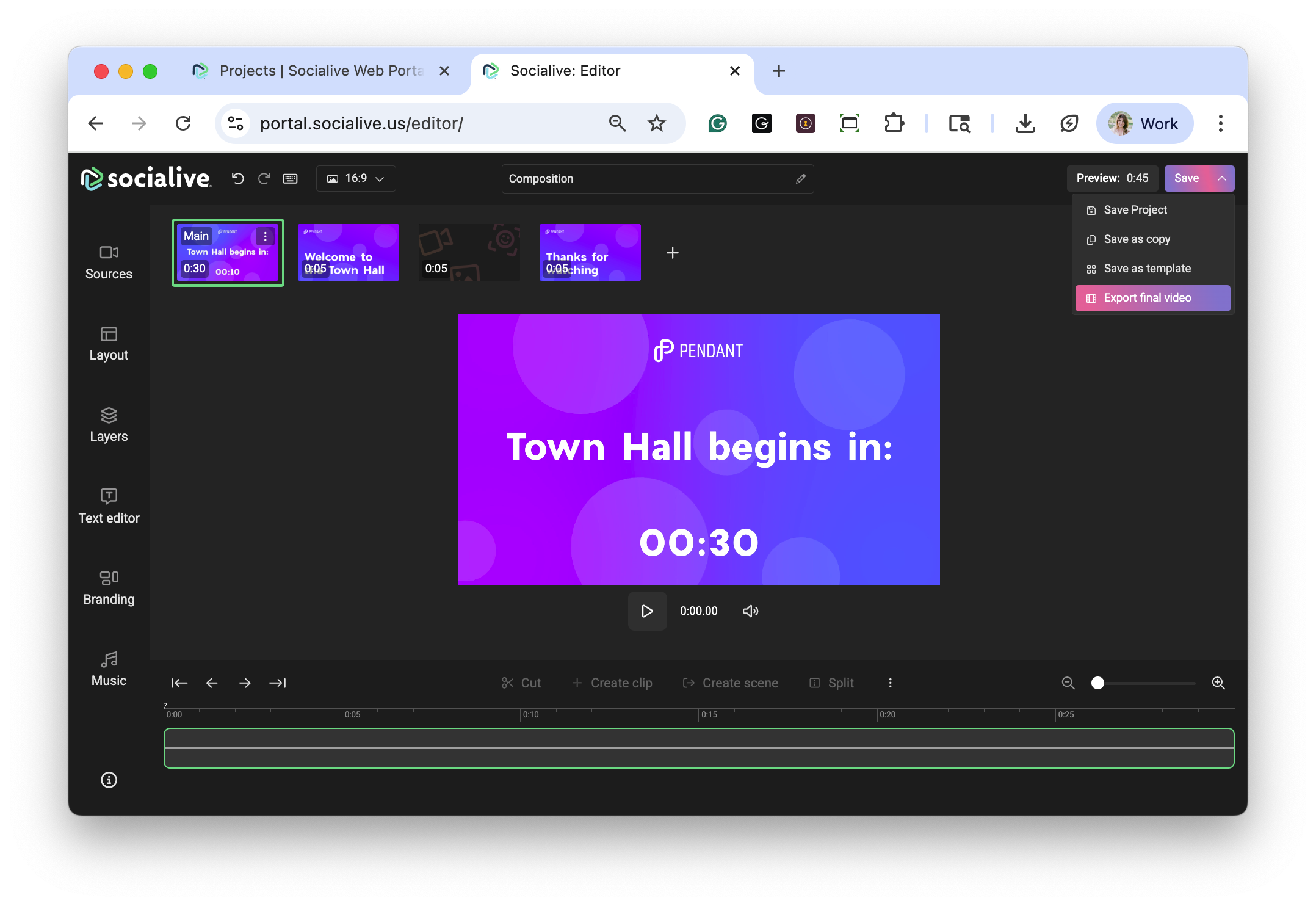This screenshot has width=1316, height=906.
Task: Open the Text editor panel
Action: (x=109, y=506)
